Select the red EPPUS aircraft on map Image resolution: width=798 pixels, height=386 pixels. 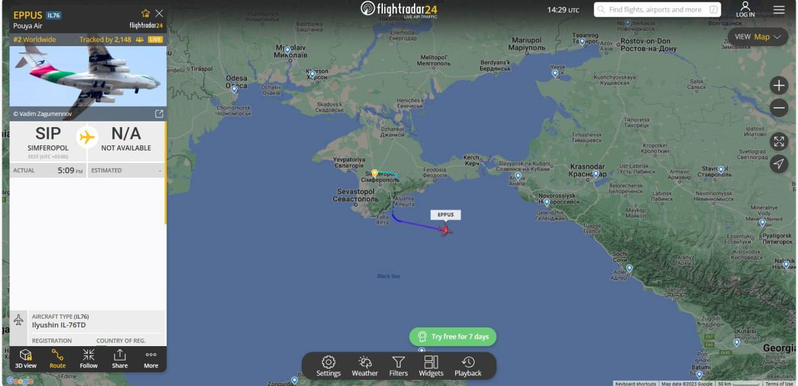(x=446, y=230)
